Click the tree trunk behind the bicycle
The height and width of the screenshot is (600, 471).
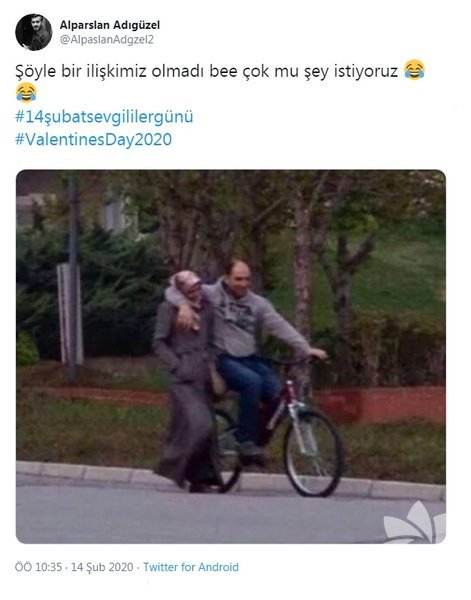tap(303, 268)
